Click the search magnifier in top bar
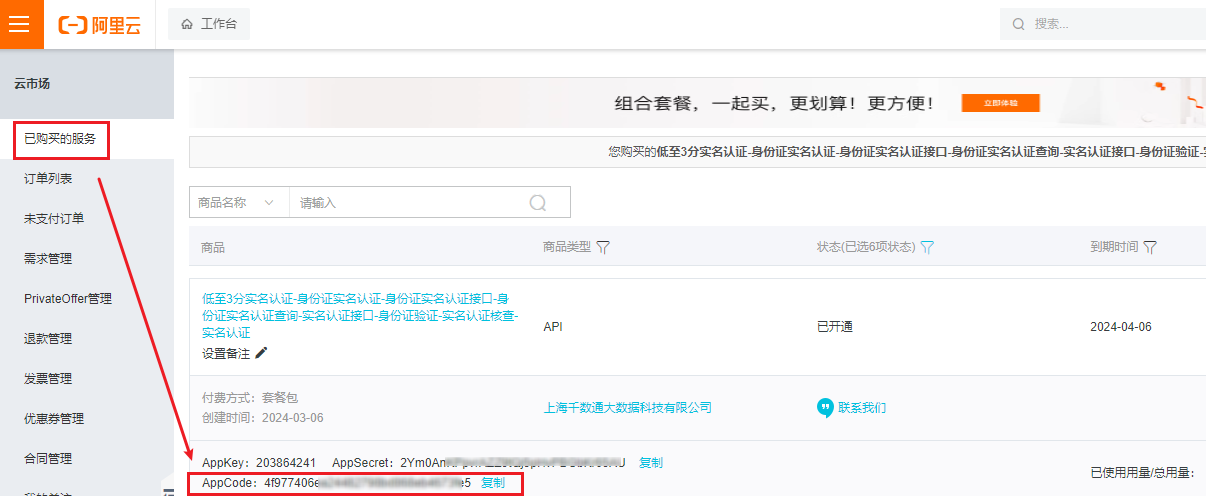 [1019, 24]
